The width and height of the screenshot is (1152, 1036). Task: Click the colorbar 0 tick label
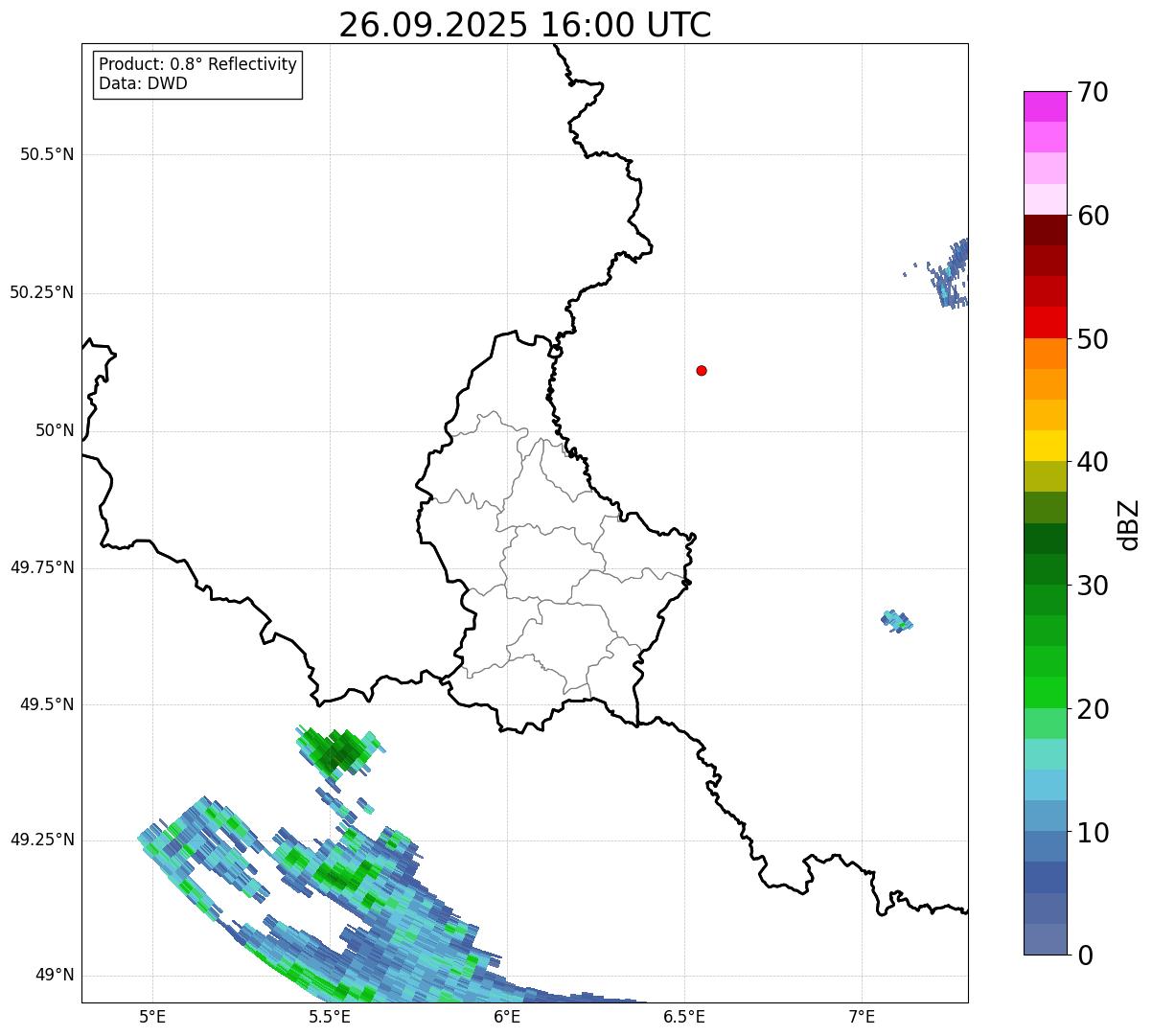click(1085, 955)
